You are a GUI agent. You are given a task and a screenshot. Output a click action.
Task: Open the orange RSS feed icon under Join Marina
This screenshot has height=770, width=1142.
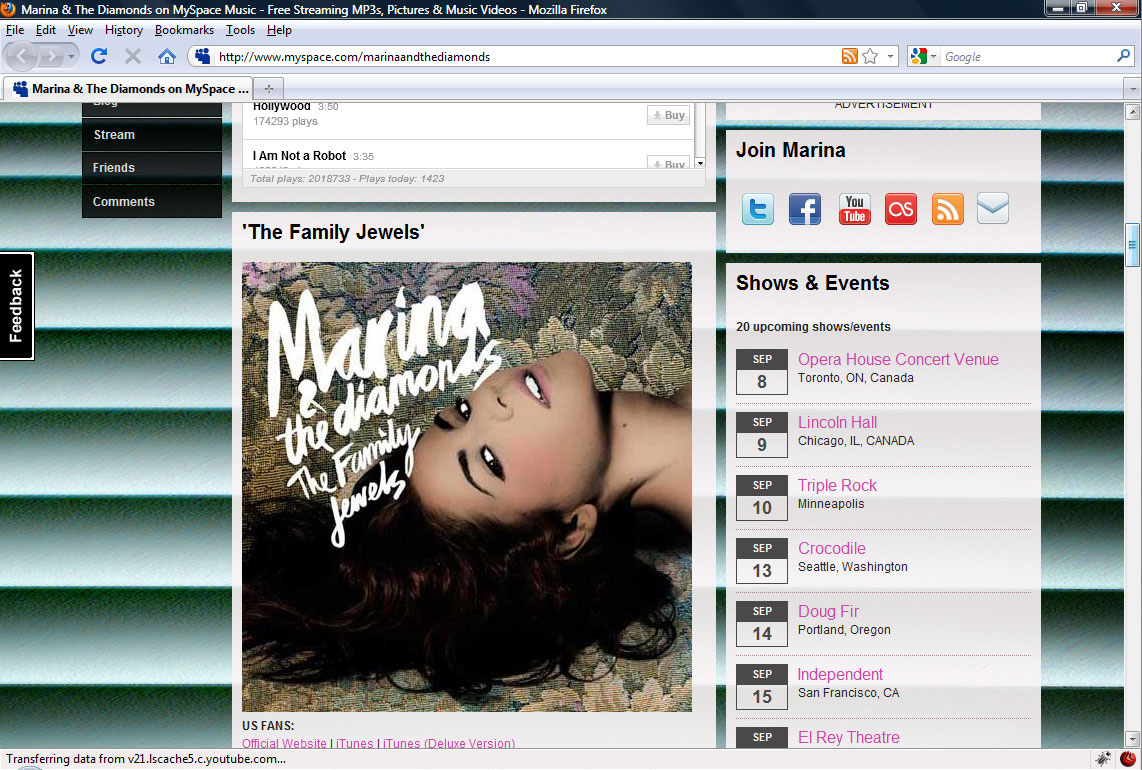pyautogui.click(x=948, y=210)
